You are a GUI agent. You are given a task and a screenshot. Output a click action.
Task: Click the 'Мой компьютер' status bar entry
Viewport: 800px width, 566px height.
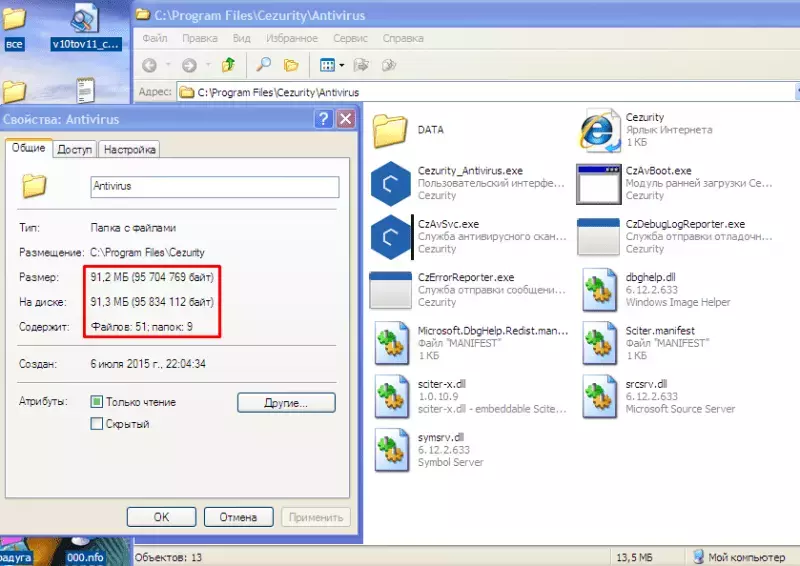tap(739, 557)
